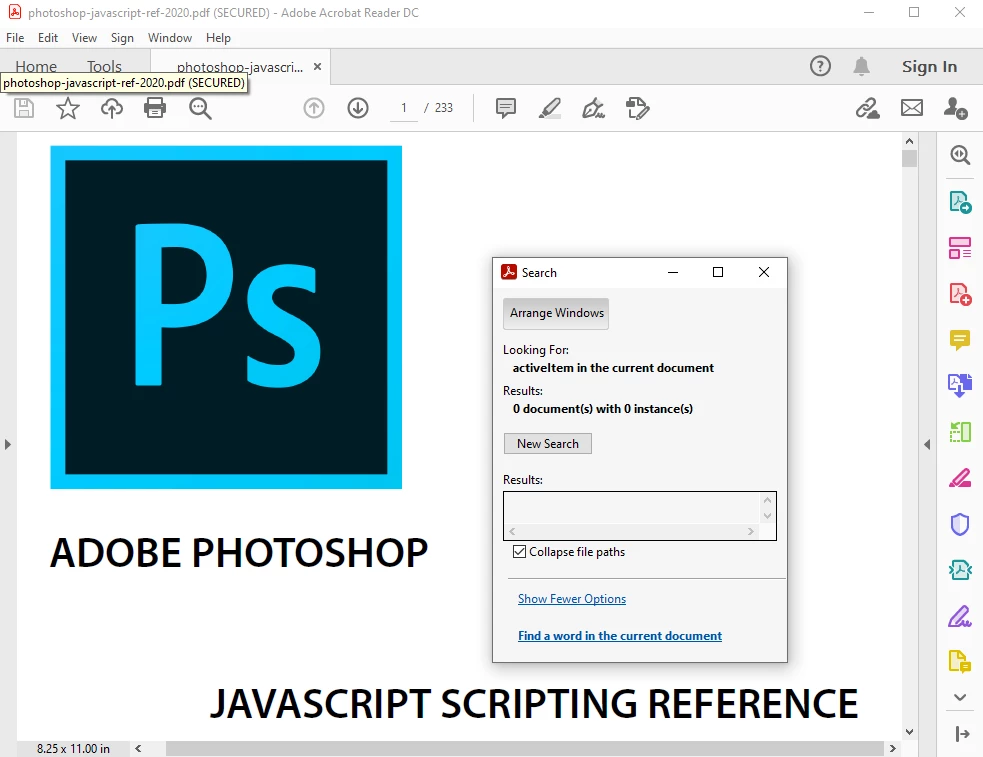Print the document with printer icon

click(x=155, y=108)
